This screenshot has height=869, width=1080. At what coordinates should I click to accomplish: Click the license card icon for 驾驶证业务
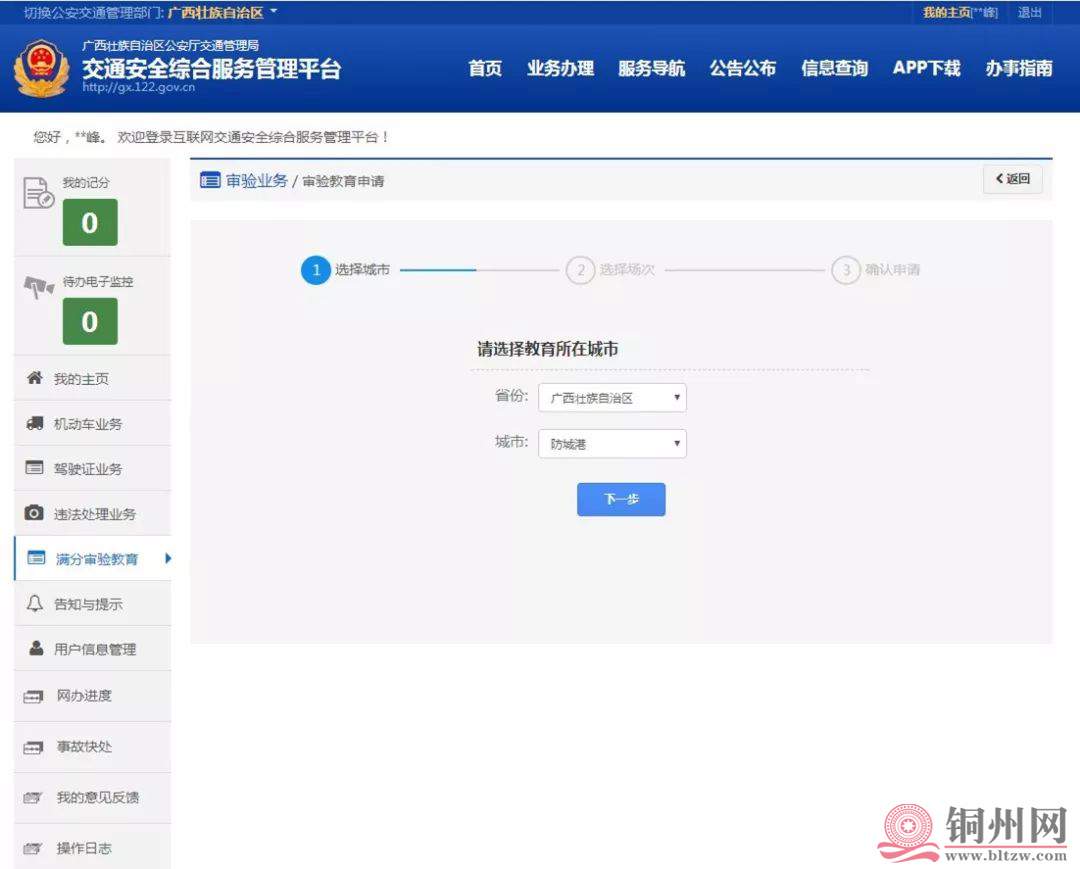[34, 468]
